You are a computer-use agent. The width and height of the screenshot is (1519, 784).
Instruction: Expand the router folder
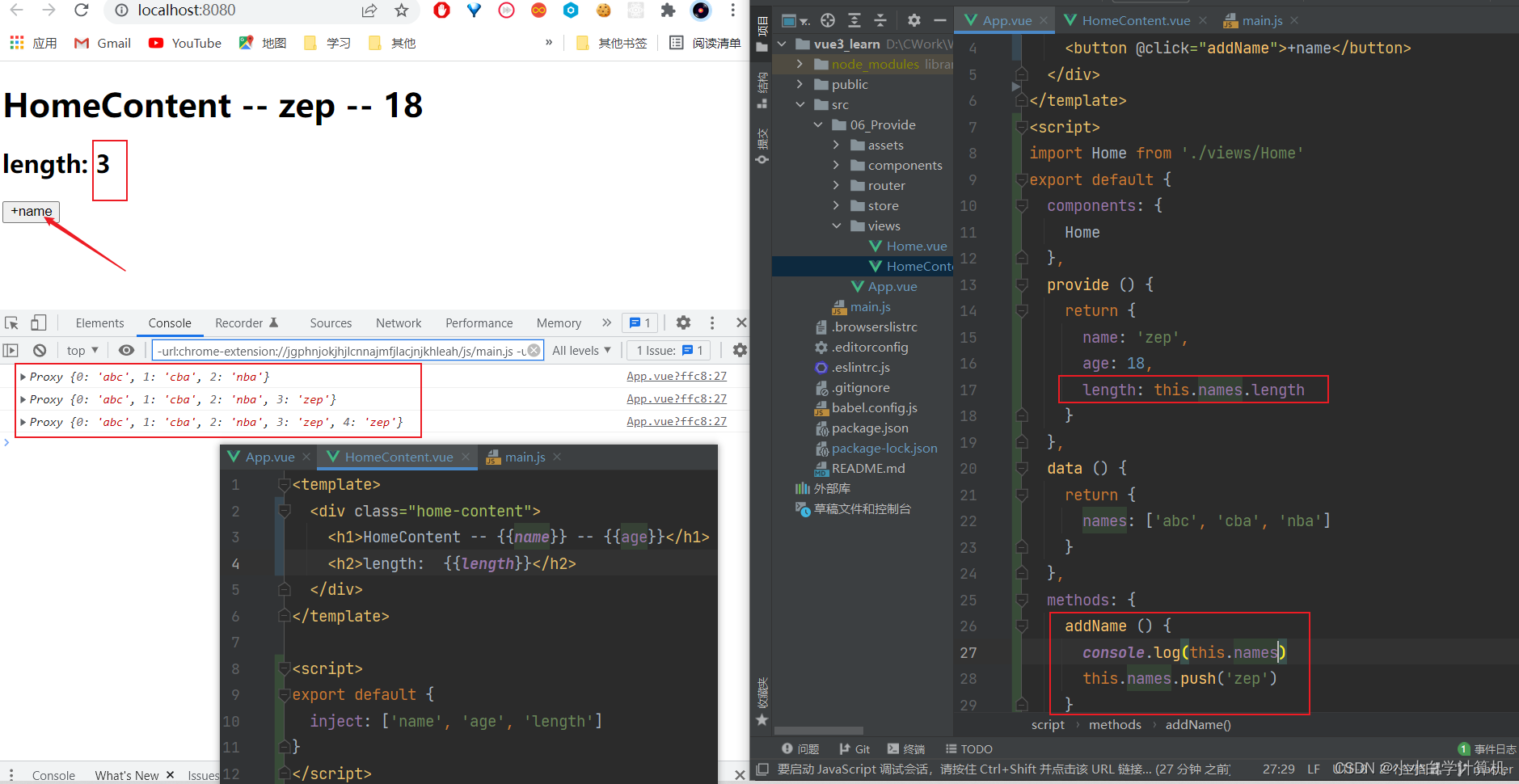point(836,185)
